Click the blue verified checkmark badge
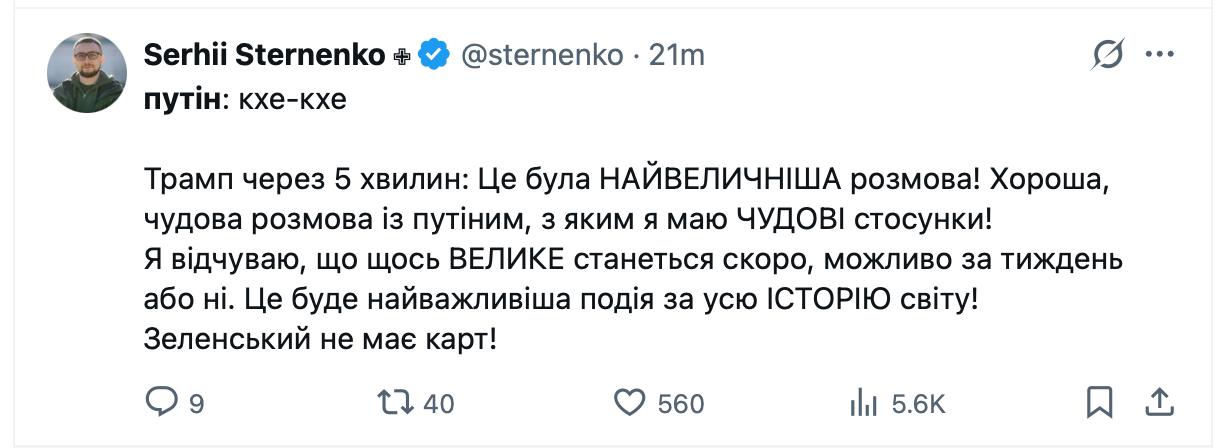 click(x=432, y=55)
